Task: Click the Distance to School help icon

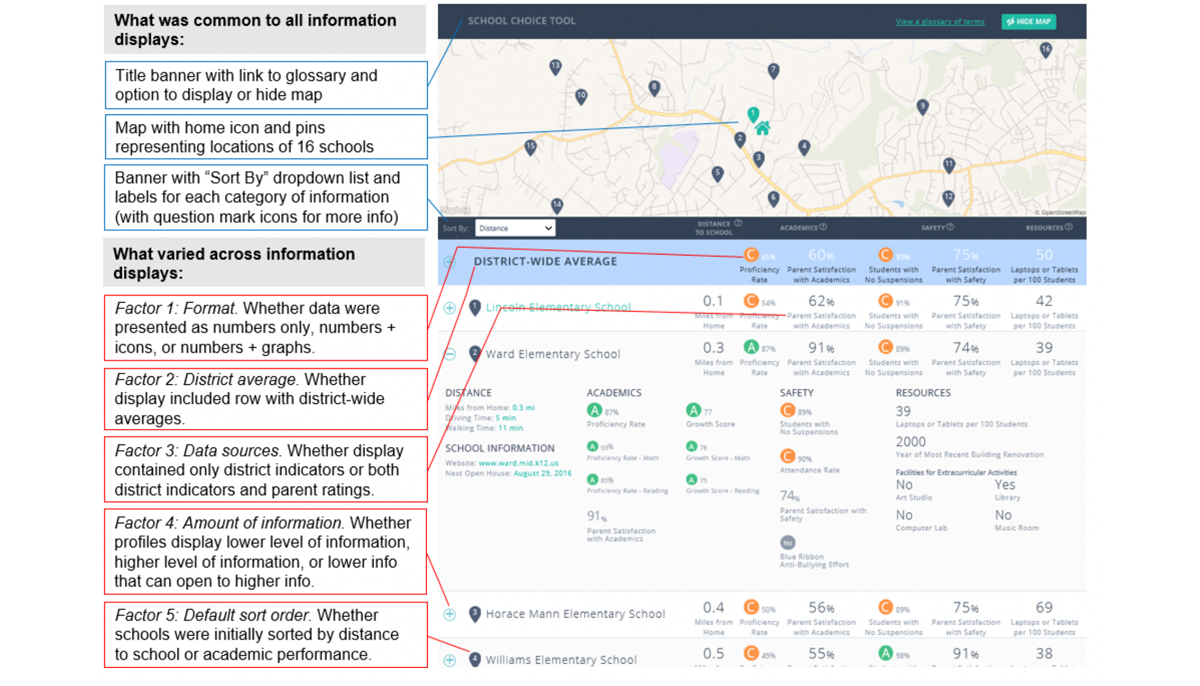Action: pos(738,224)
